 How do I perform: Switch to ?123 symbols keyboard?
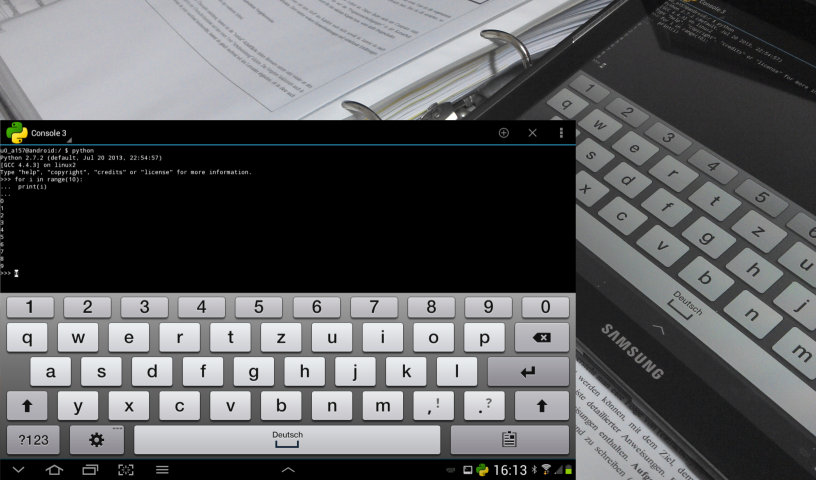33,440
